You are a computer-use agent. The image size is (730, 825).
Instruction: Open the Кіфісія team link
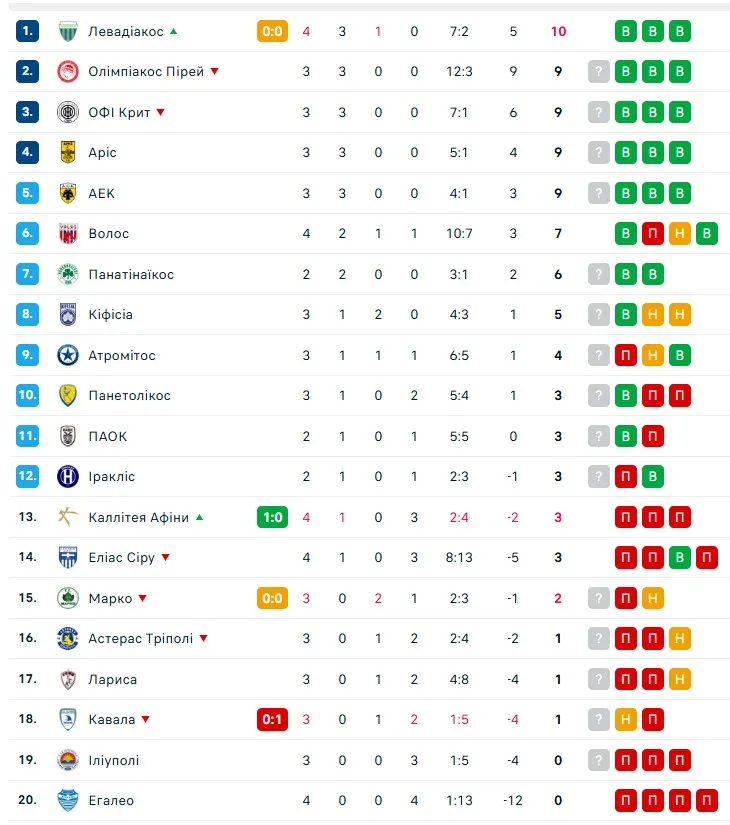110,315
